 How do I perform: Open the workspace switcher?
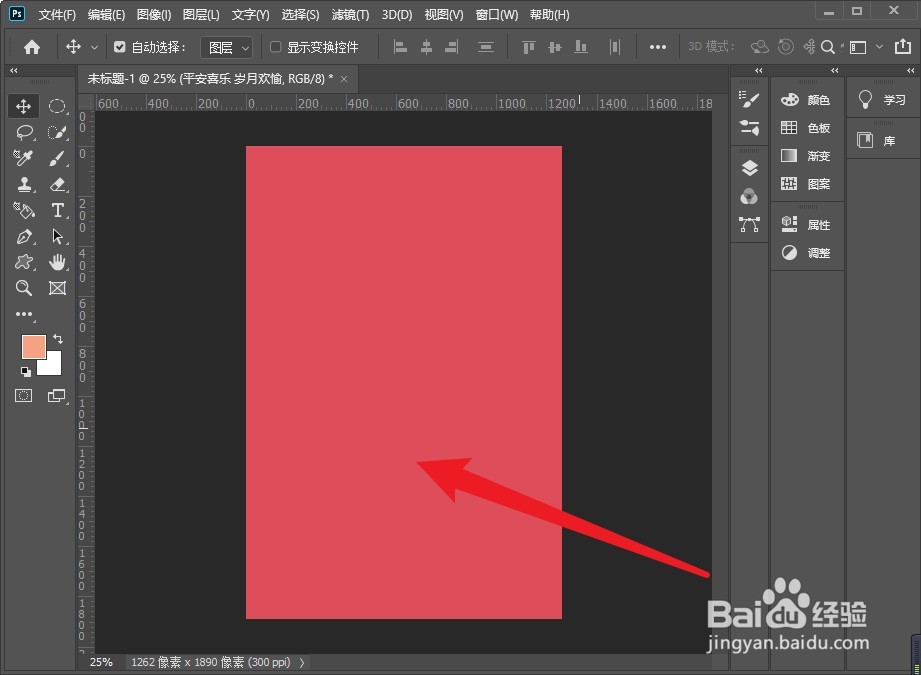click(x=866, y=47)
